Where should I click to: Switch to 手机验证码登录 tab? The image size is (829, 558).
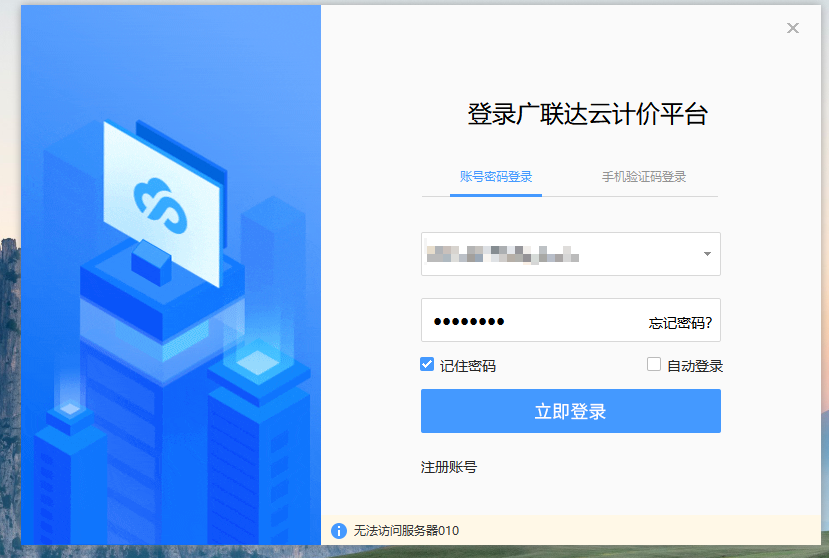(643, 177)
